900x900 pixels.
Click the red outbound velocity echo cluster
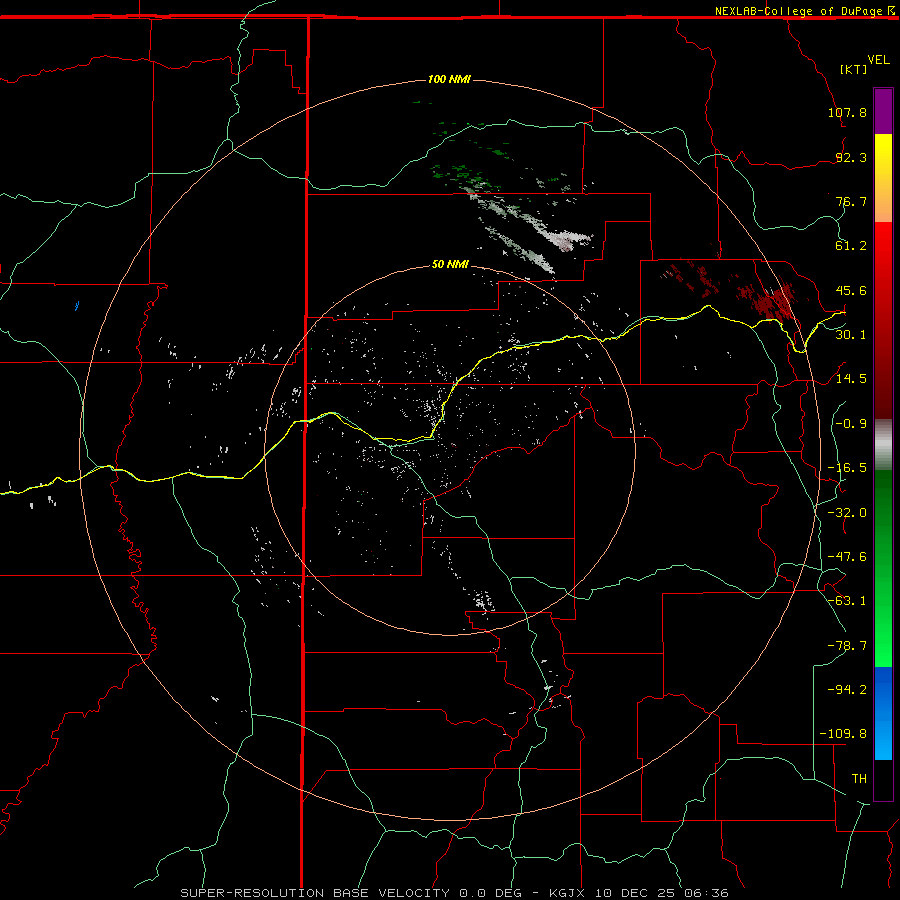[772, 301]
